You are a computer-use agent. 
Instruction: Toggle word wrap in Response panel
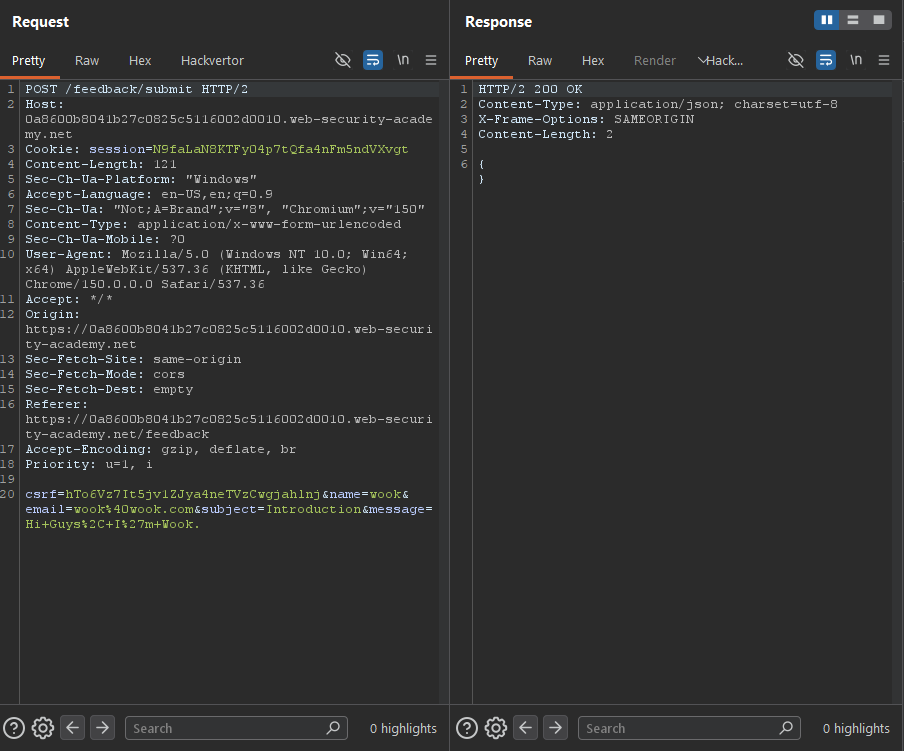(x=826, y=60)
